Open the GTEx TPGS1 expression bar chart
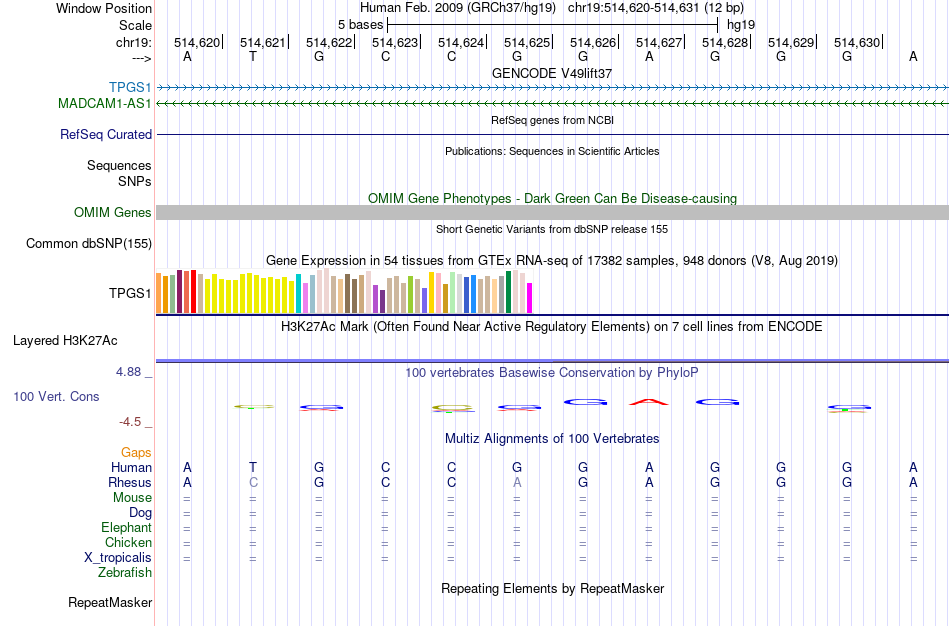 pyautogui.click(x=344, y=291)
